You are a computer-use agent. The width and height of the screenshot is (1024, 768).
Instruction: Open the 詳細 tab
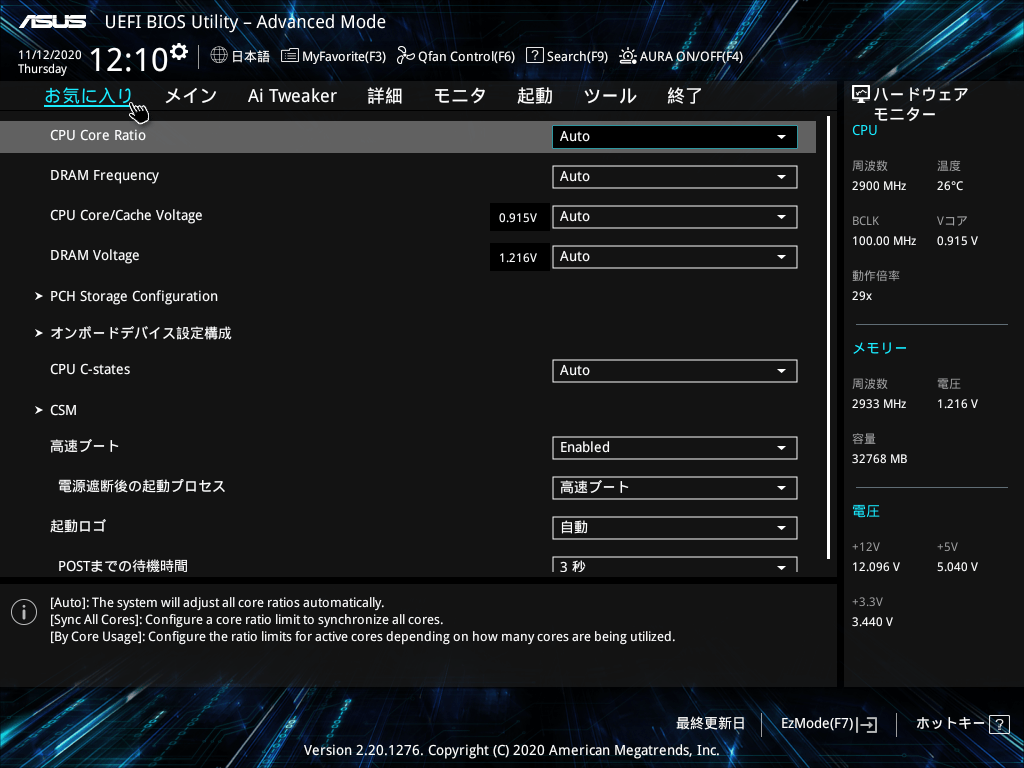coord(385,96)
